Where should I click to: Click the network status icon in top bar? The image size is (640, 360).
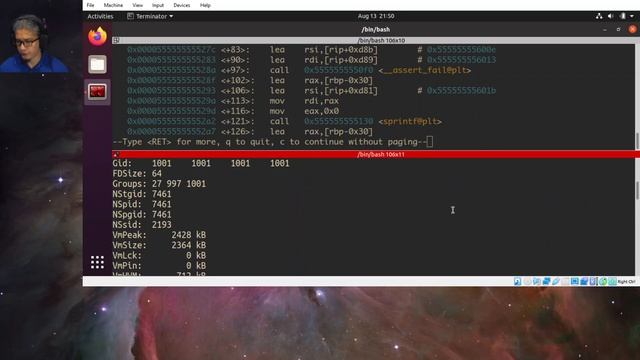599,16
